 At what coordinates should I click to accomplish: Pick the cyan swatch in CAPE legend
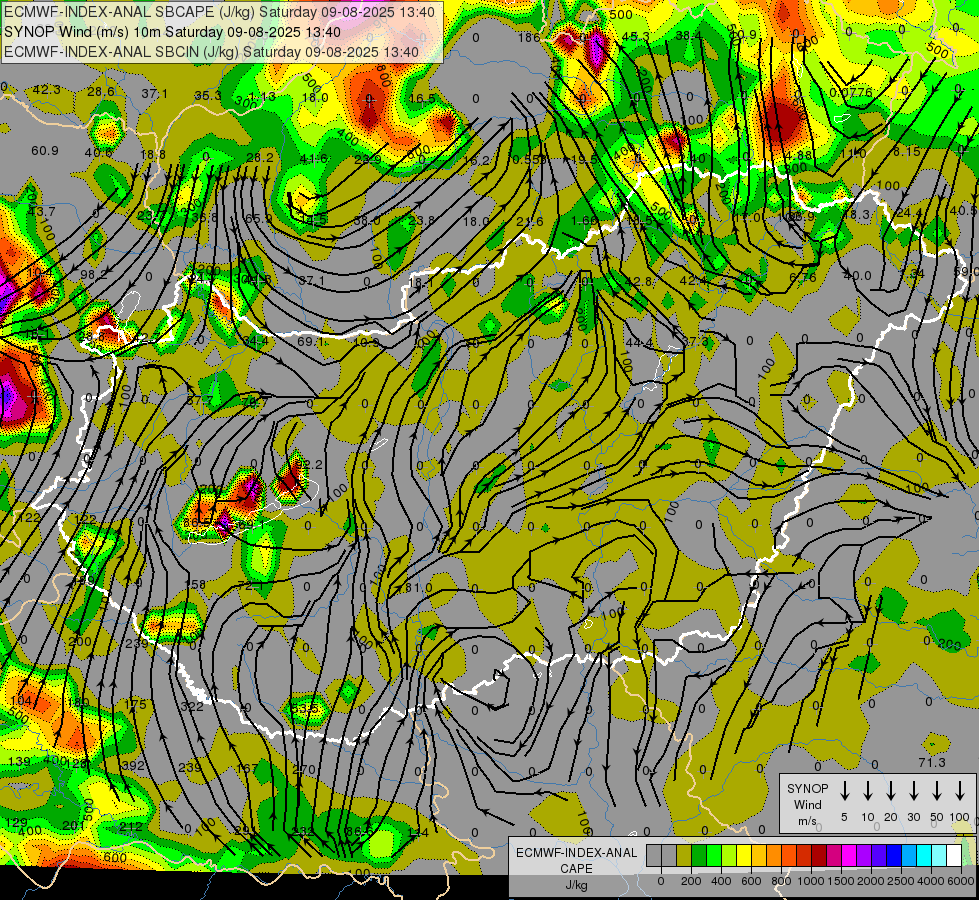[x=923, y=856]
